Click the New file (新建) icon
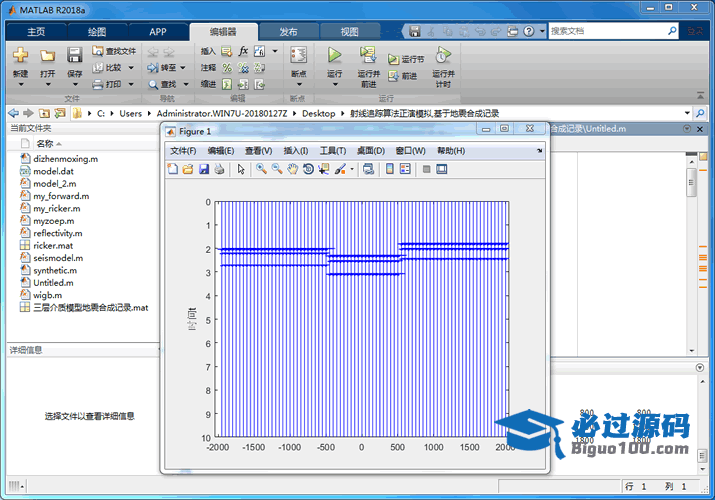 tap(21, 55)
